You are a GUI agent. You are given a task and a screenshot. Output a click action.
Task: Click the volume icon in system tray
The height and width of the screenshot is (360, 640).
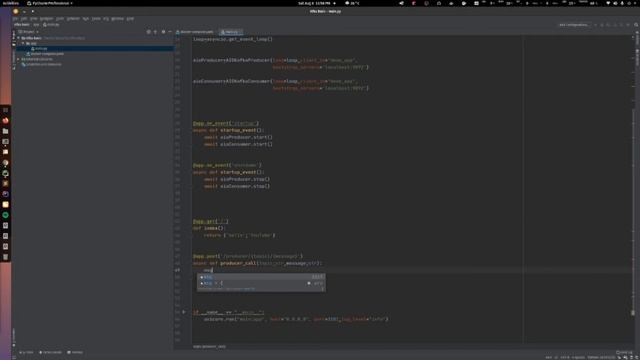tap(616, 3)
